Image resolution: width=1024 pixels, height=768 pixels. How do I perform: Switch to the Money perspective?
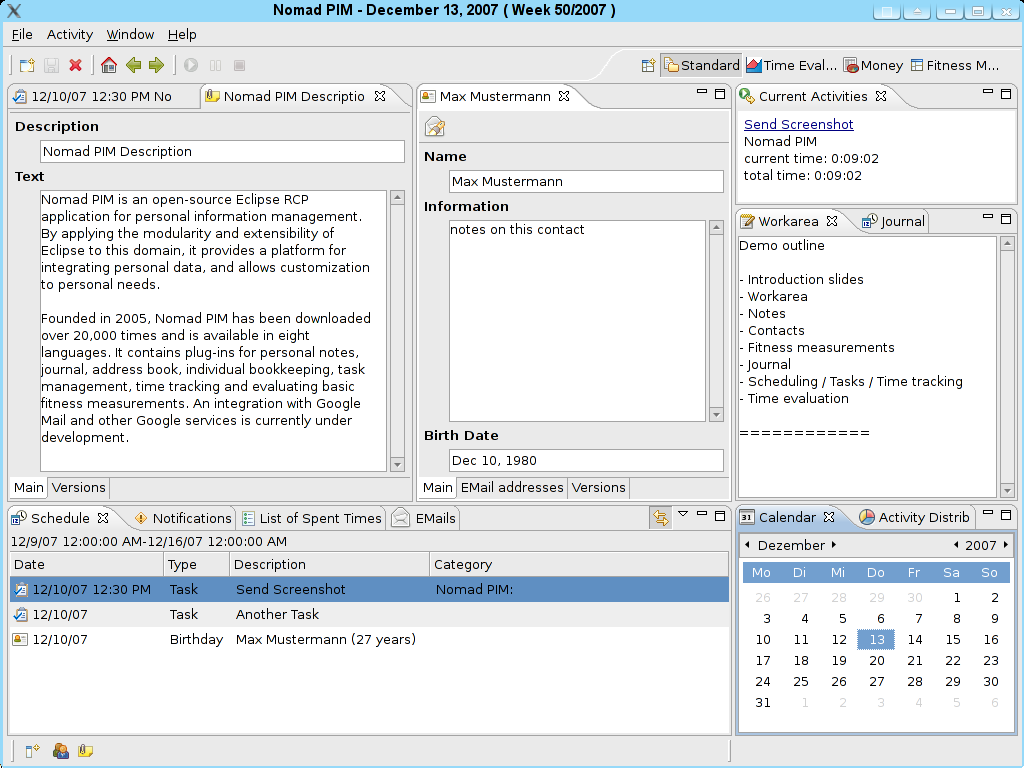tap(873, 65)
